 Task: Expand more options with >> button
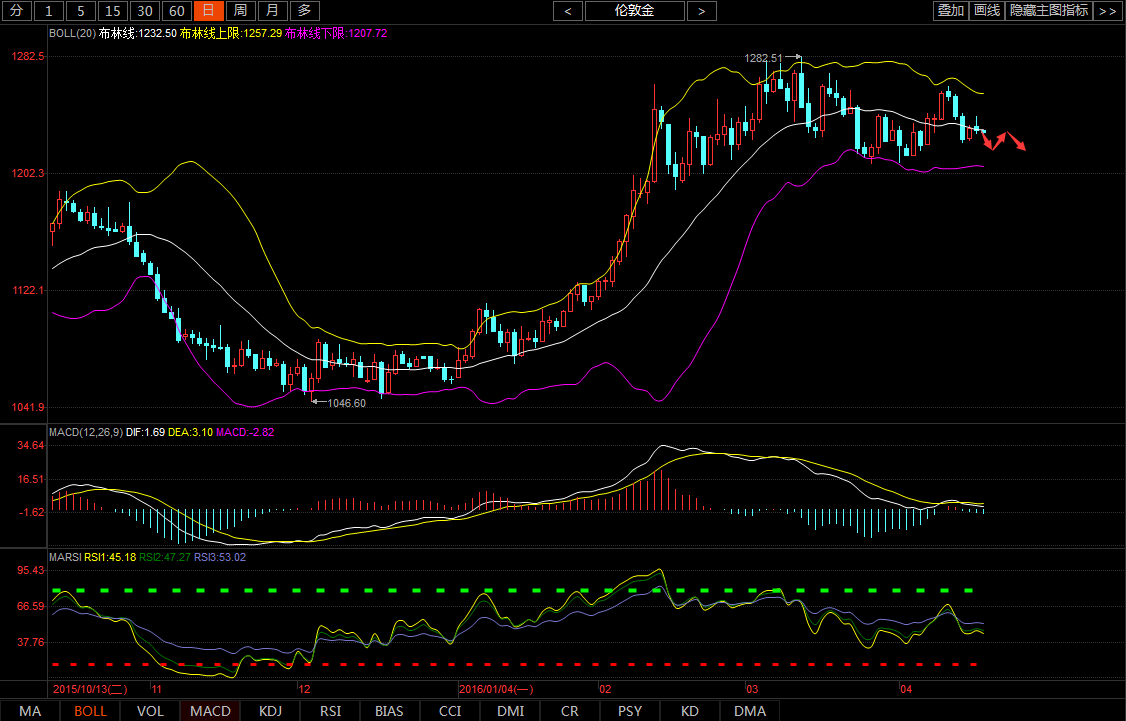[1108, 11]
